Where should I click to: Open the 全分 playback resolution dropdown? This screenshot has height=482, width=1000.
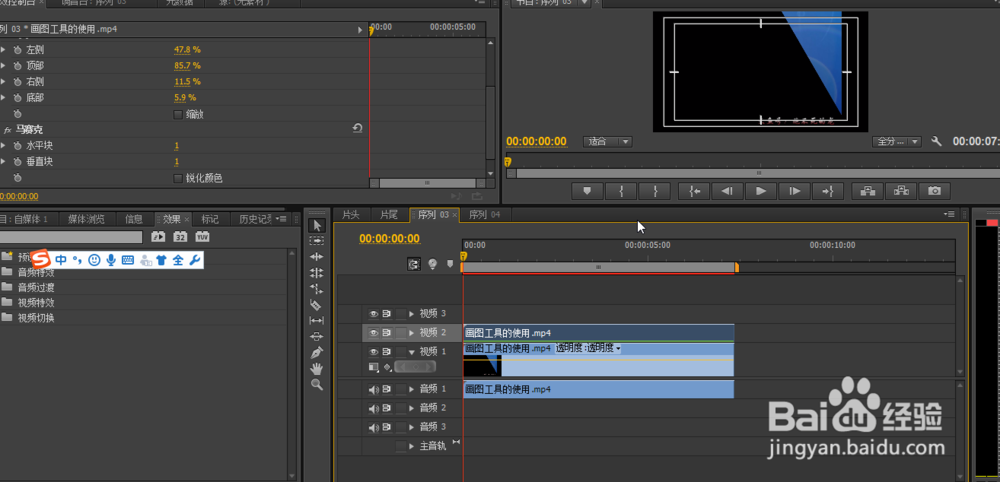pyautogui.click(x=897, y=142)
